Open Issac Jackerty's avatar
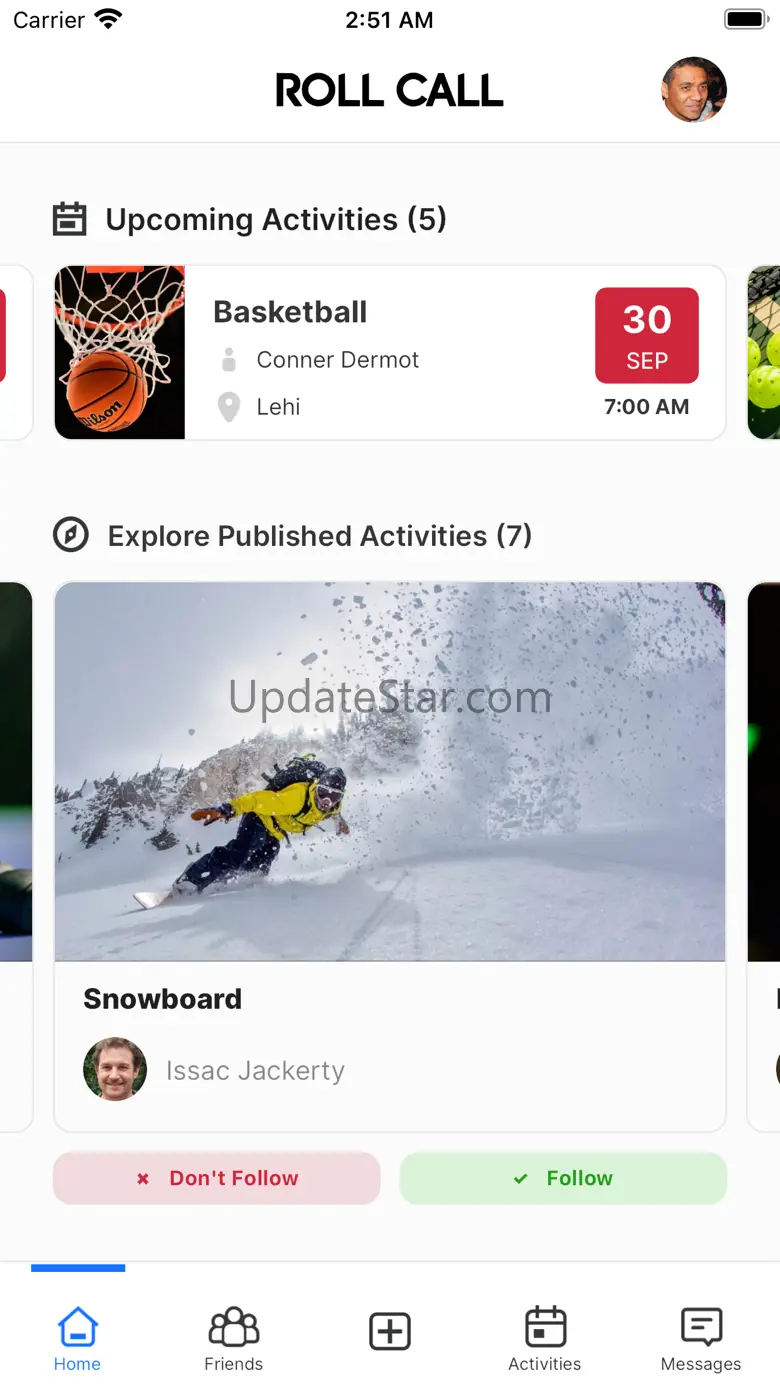The image size is (780, 1387). (115, 1069)
